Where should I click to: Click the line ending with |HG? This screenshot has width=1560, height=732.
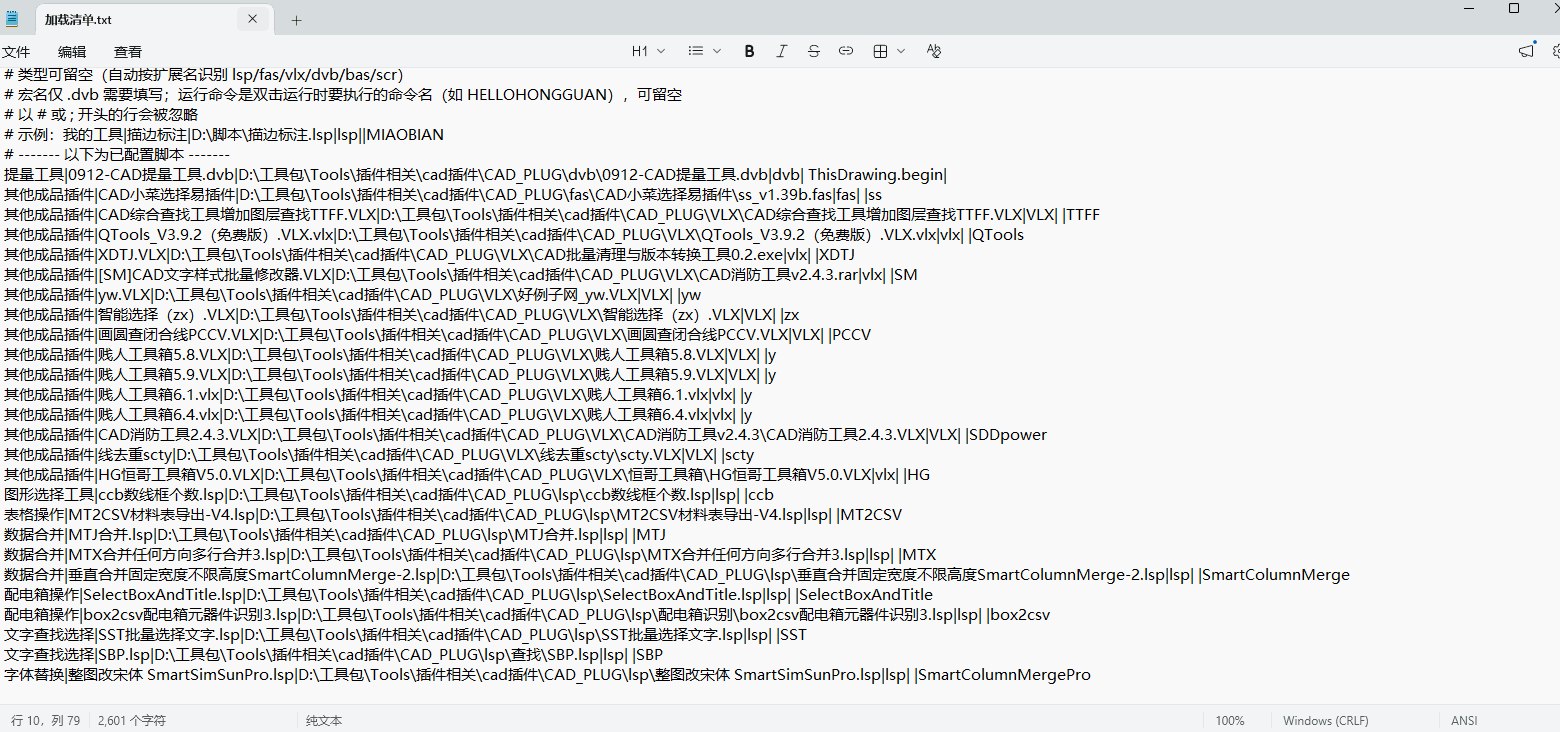(467, 475)
